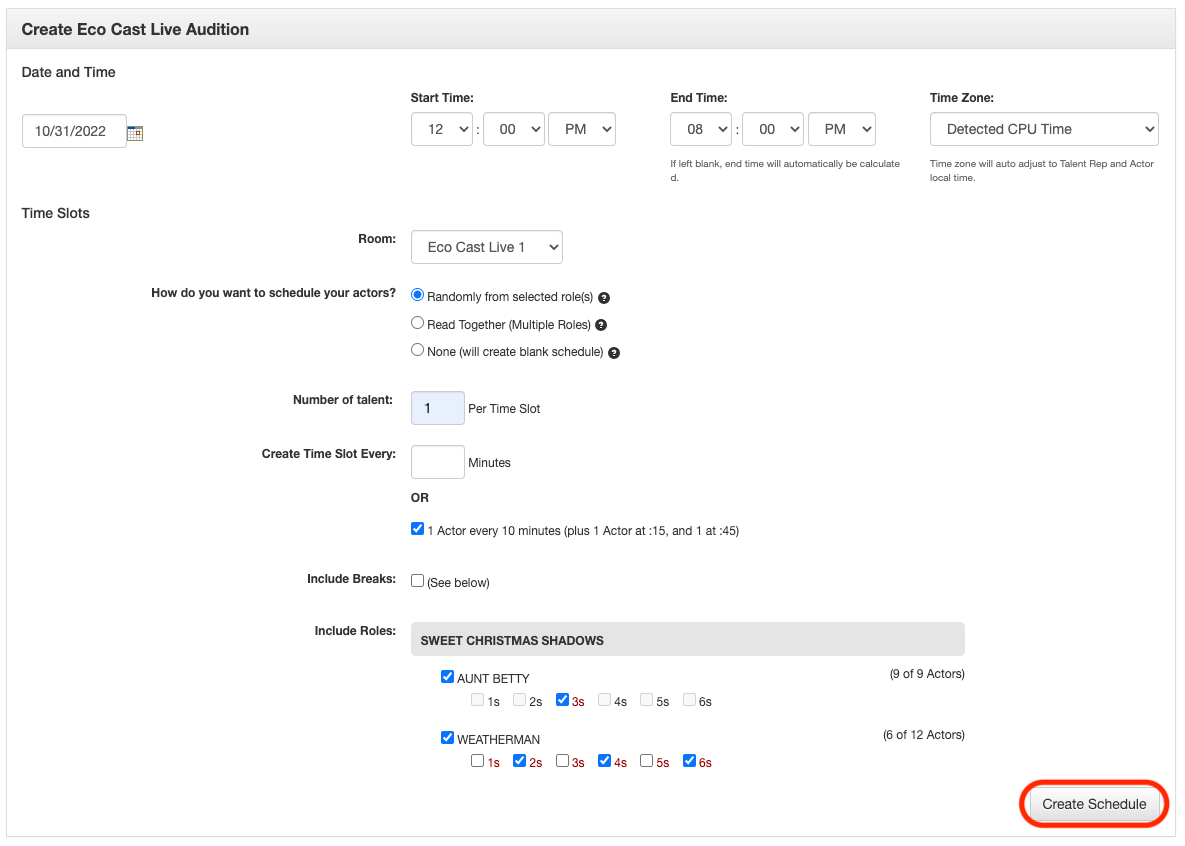1185x846 pixels.
Task: Check AUNT BETTY 5s checkbox
Action: coord(646,700)
